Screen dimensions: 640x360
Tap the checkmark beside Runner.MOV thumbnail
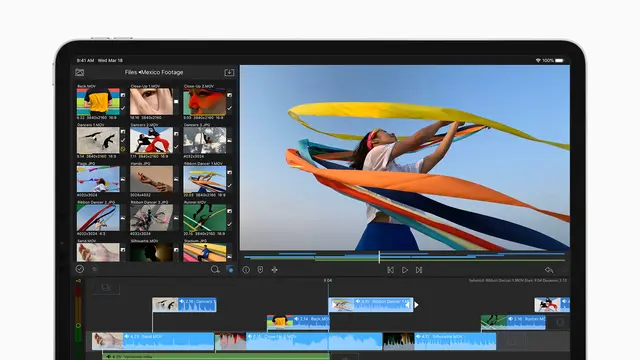pos(229,224)
